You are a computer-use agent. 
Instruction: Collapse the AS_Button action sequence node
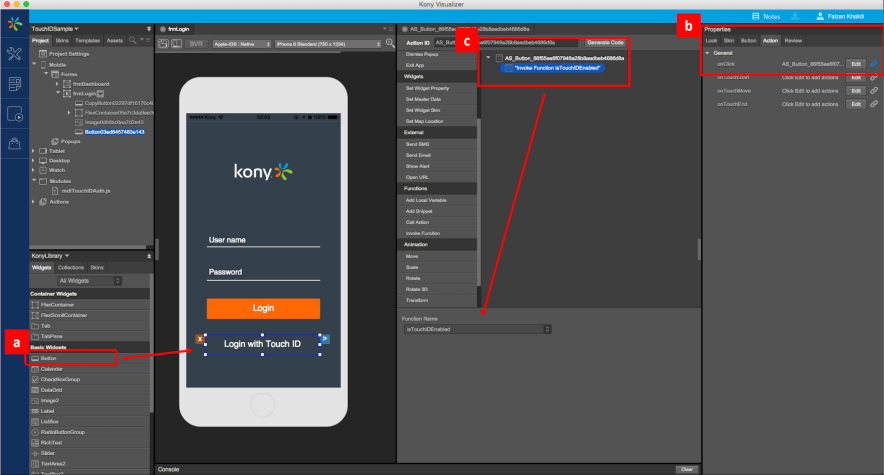pyautogui.click(x=488, y=57)
